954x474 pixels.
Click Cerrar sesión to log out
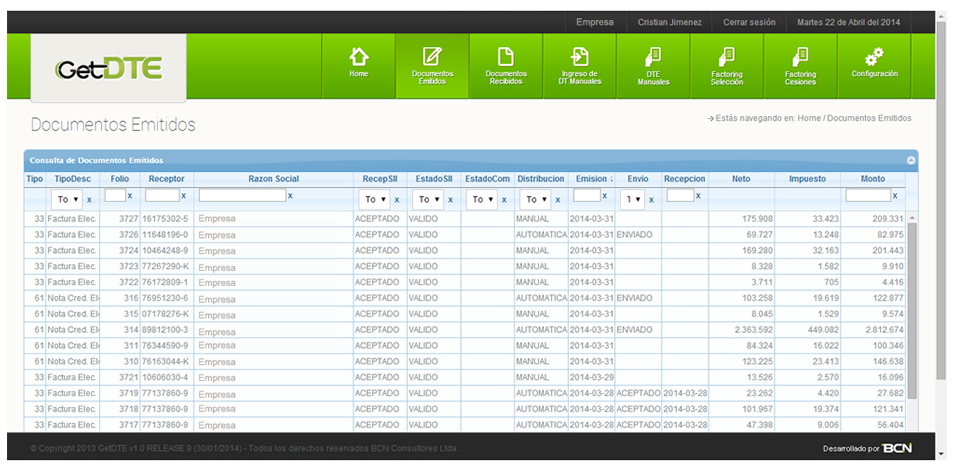coord(750,22)
